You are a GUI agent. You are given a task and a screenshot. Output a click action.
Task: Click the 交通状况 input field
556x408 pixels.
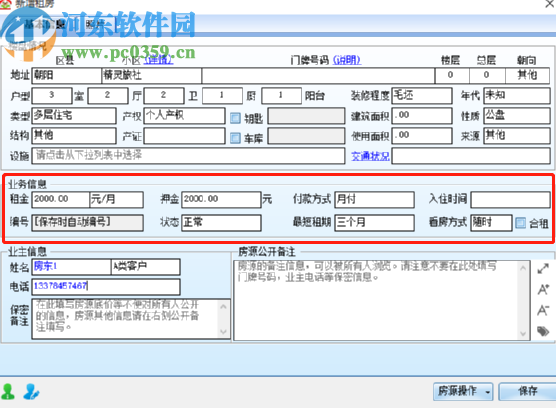[x=471, y=156]
